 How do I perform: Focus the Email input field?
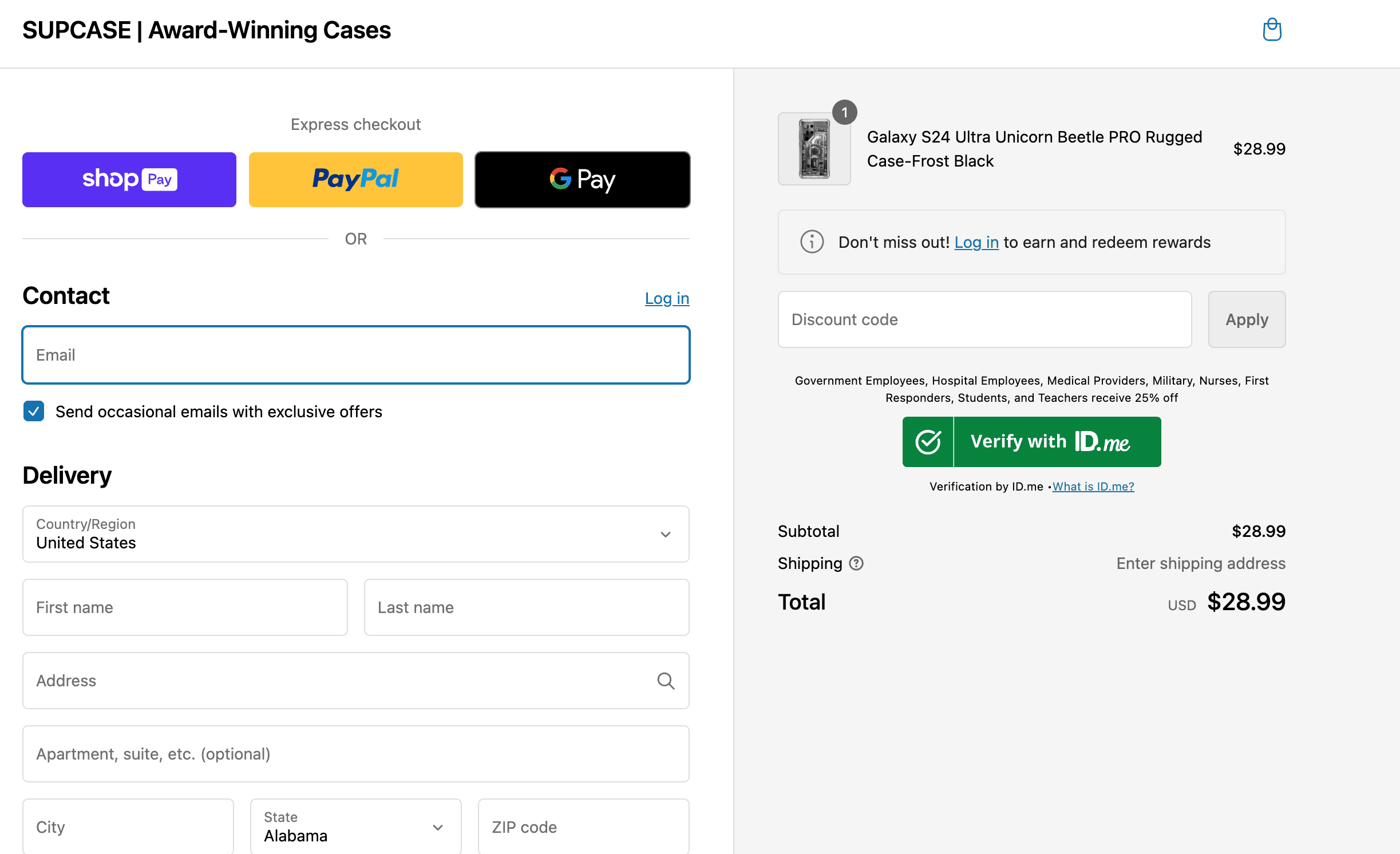click(356, 355)
